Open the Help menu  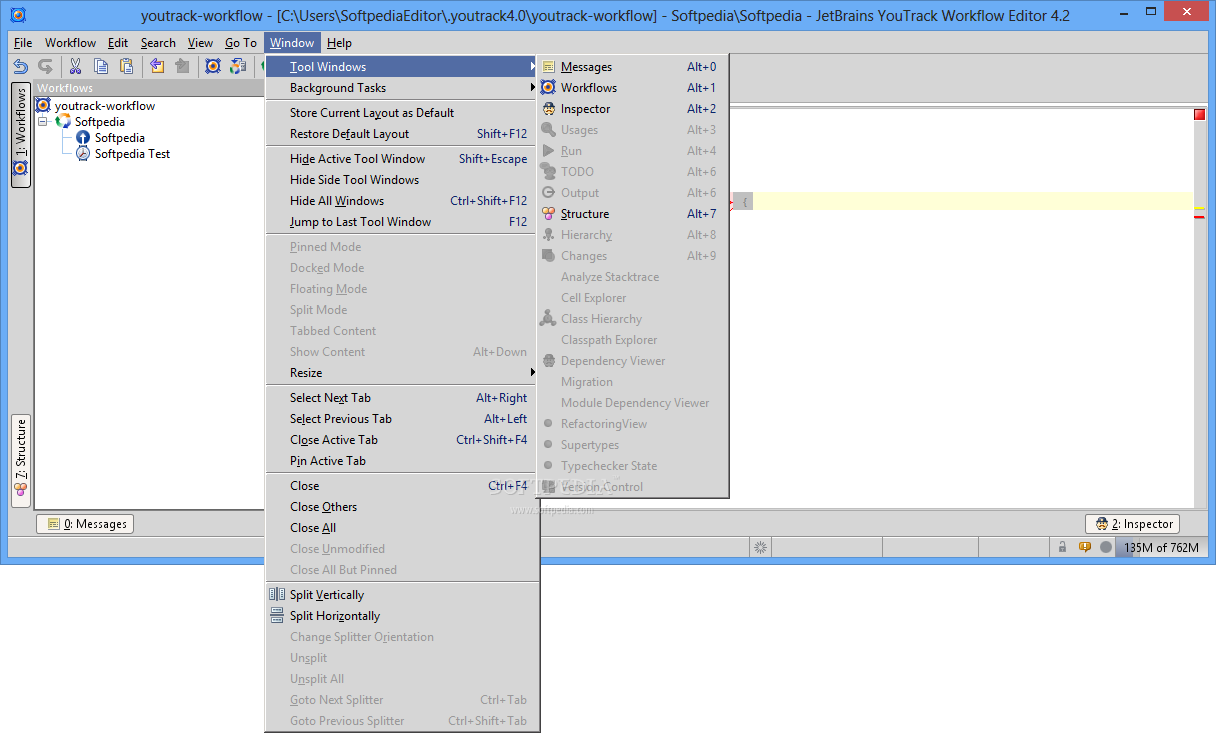click(339, 43)
